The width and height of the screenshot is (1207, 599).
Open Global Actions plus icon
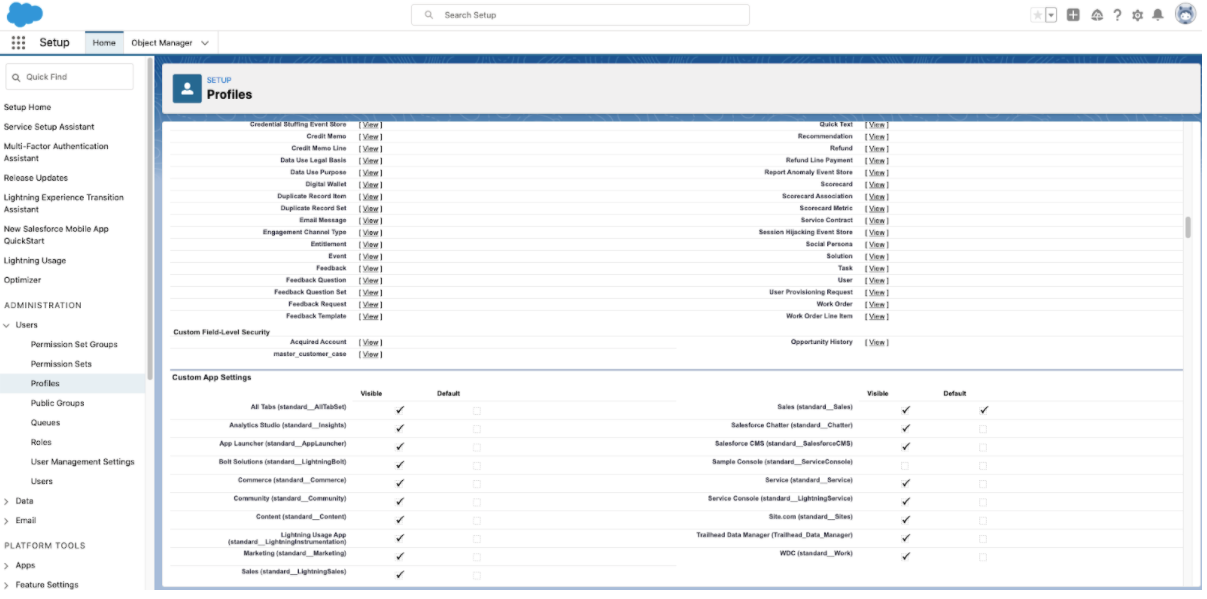1073,15
